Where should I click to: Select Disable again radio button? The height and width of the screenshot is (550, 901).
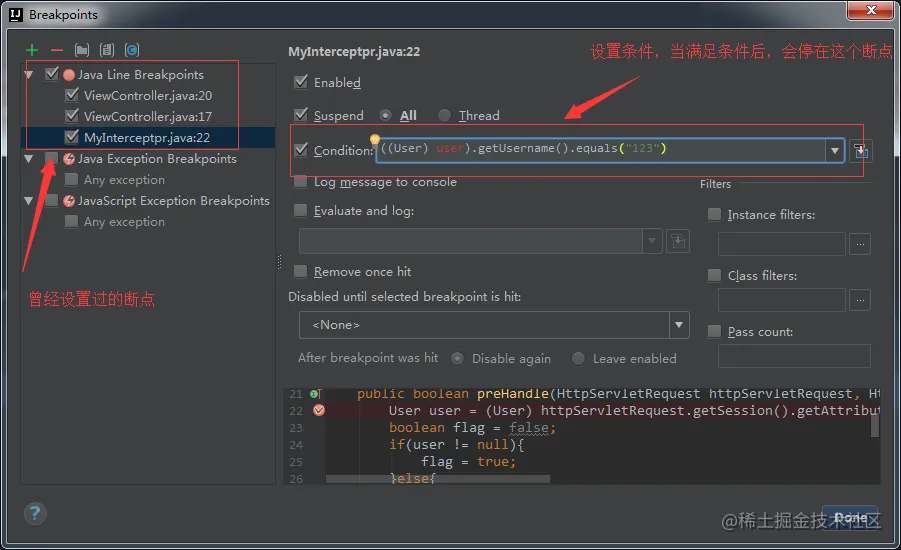click(x=457, y=359)
